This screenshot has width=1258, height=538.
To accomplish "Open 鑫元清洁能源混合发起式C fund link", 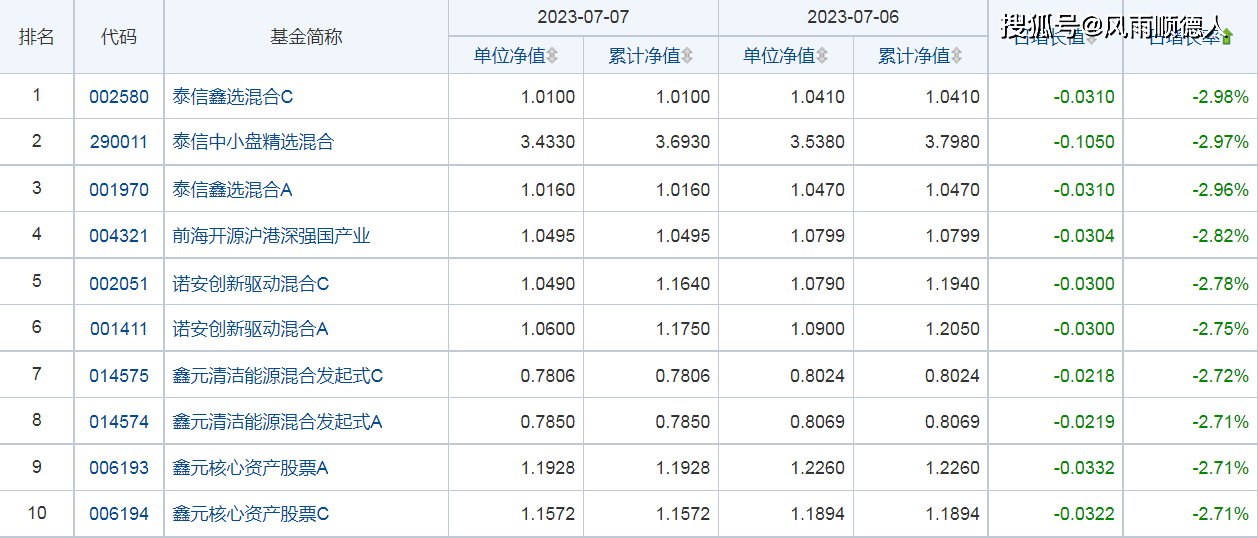I will point(278,376).
